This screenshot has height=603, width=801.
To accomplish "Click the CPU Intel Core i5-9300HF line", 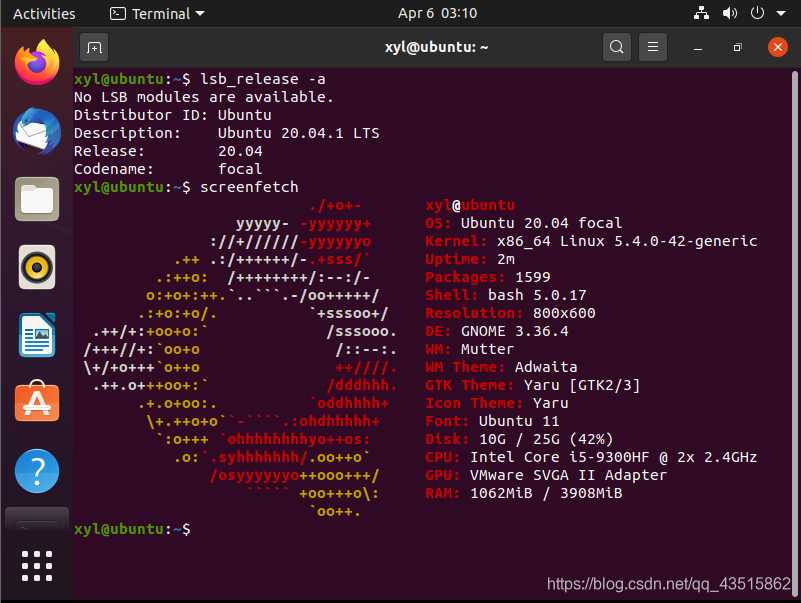I will tap(591, 457).
